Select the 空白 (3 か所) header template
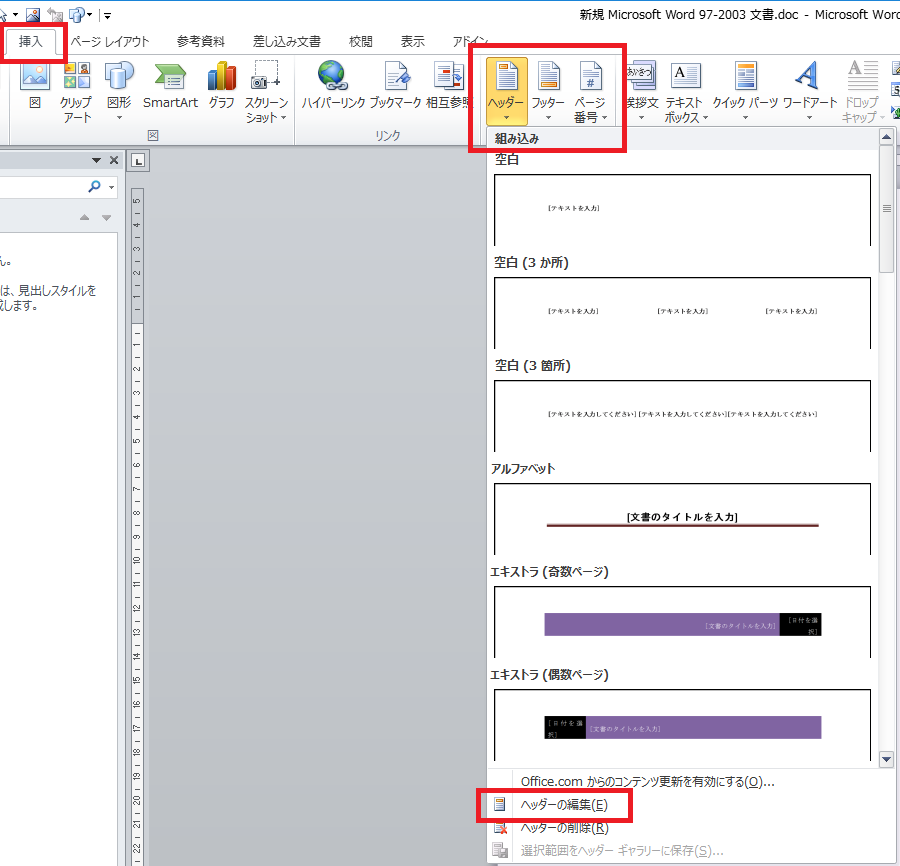900x866 pixels. point(682,313)
